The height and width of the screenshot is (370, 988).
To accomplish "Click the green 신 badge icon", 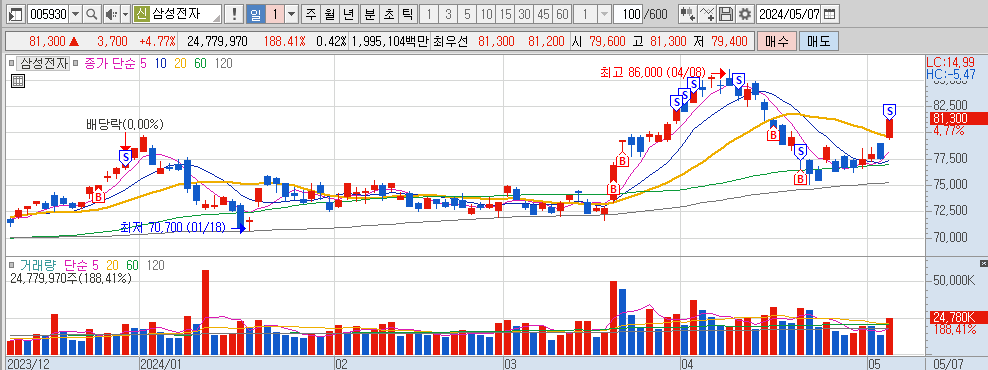I will click(141, 14).
